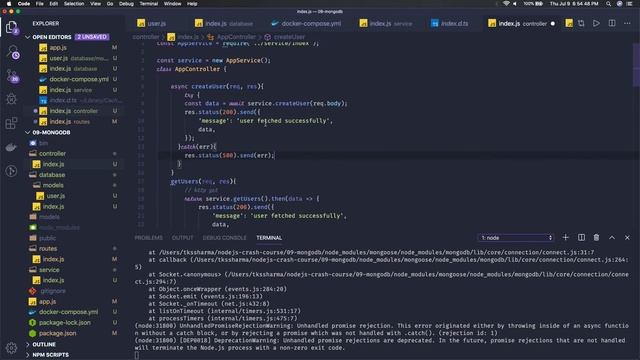Collapse the service folder in explorer
This screenshot has height=360, width=640.
[49, 270]
